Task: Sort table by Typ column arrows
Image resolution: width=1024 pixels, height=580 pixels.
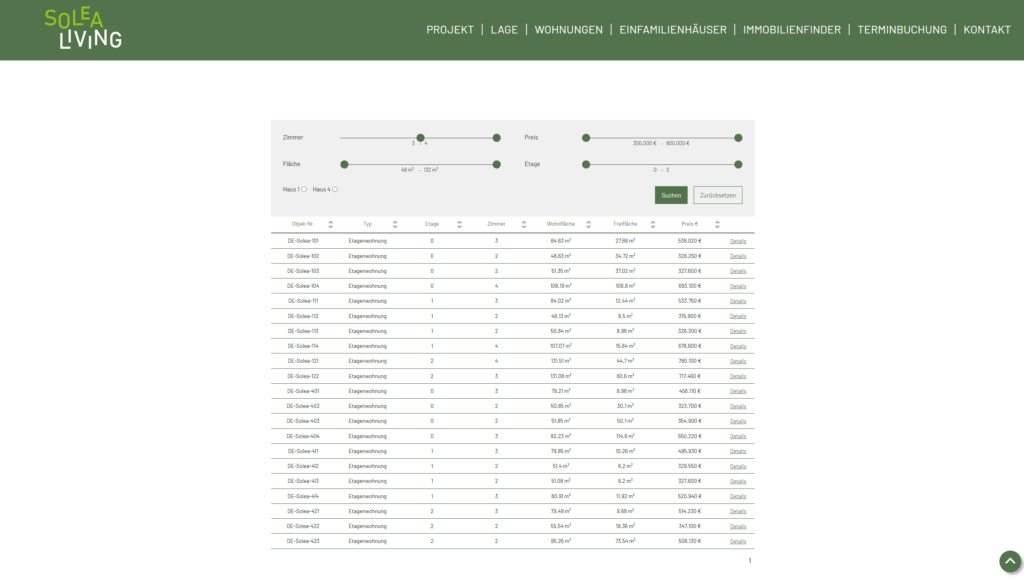Action: (395, 224)
